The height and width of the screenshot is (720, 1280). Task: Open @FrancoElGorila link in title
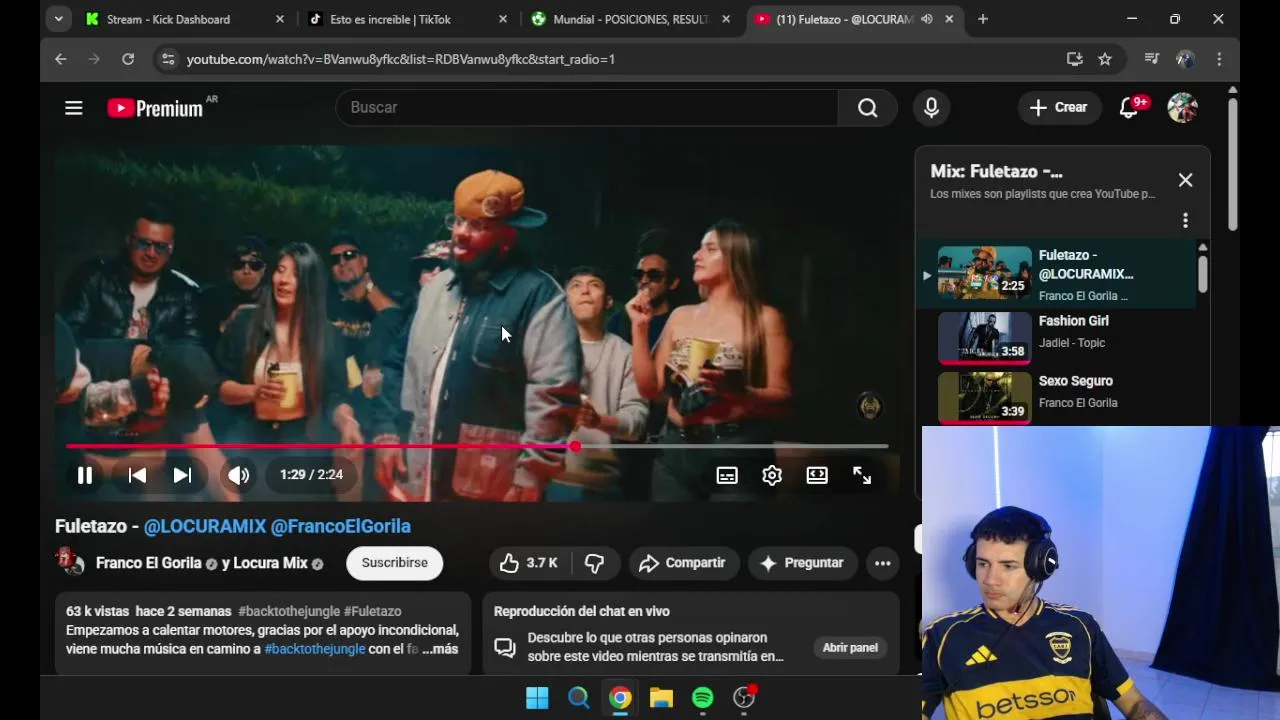tap(341, 526)
